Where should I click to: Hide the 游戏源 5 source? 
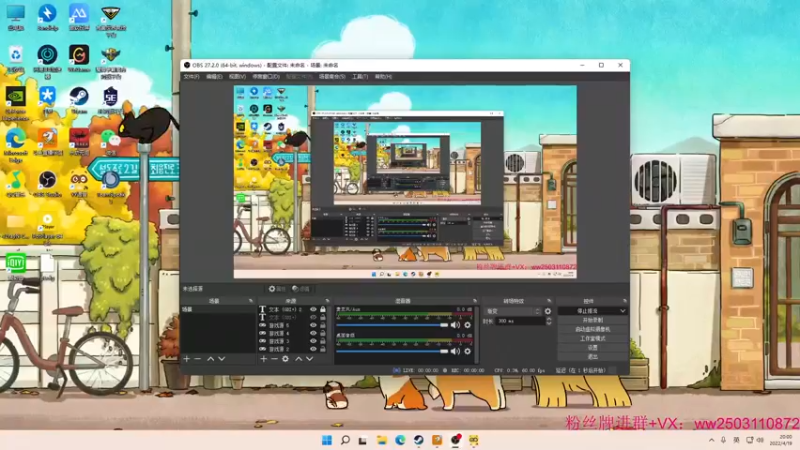pyautogui.click(x=313, y=325)
